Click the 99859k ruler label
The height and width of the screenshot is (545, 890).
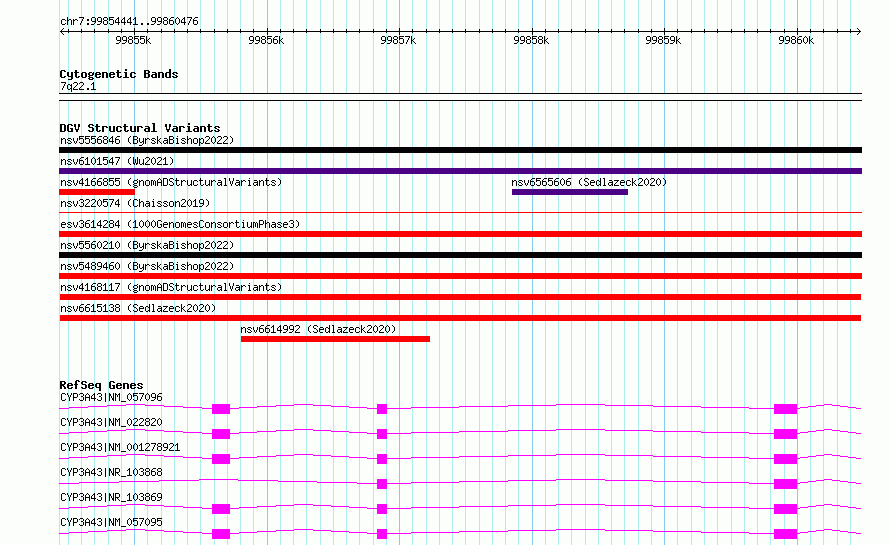click(x=664, y=40)
